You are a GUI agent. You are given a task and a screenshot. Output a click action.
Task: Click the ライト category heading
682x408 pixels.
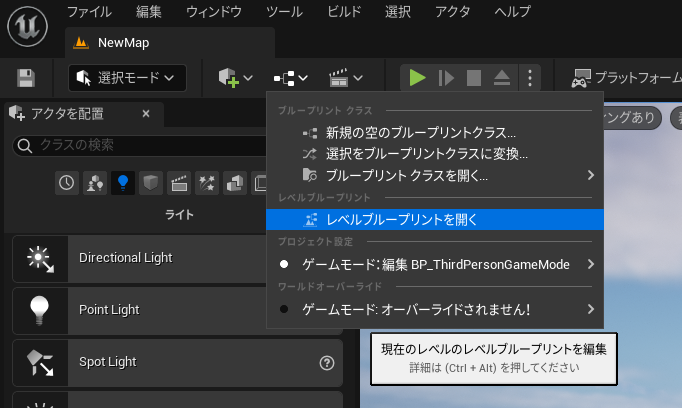click(179, 214)
